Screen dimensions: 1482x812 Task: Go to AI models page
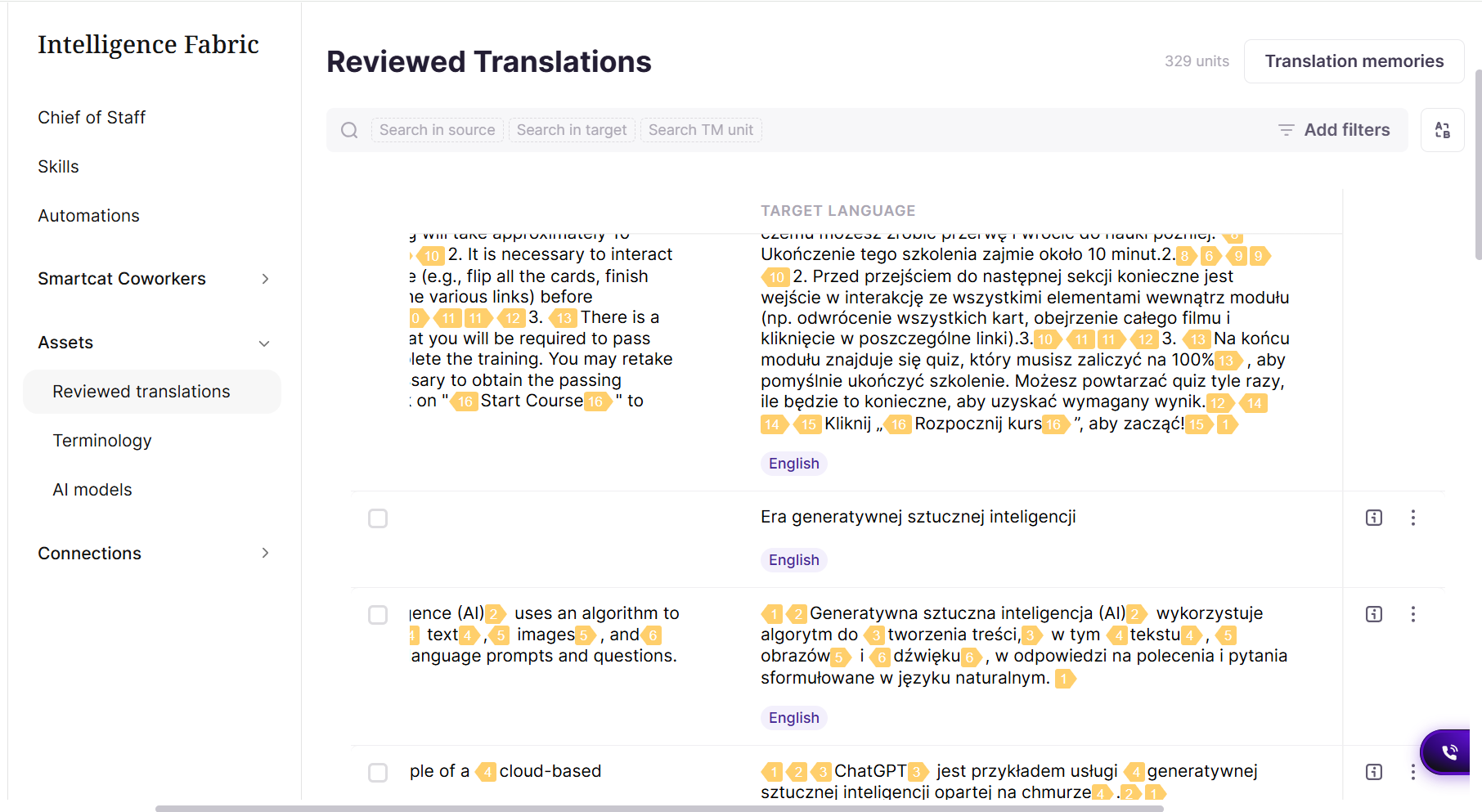pos(92,490)
